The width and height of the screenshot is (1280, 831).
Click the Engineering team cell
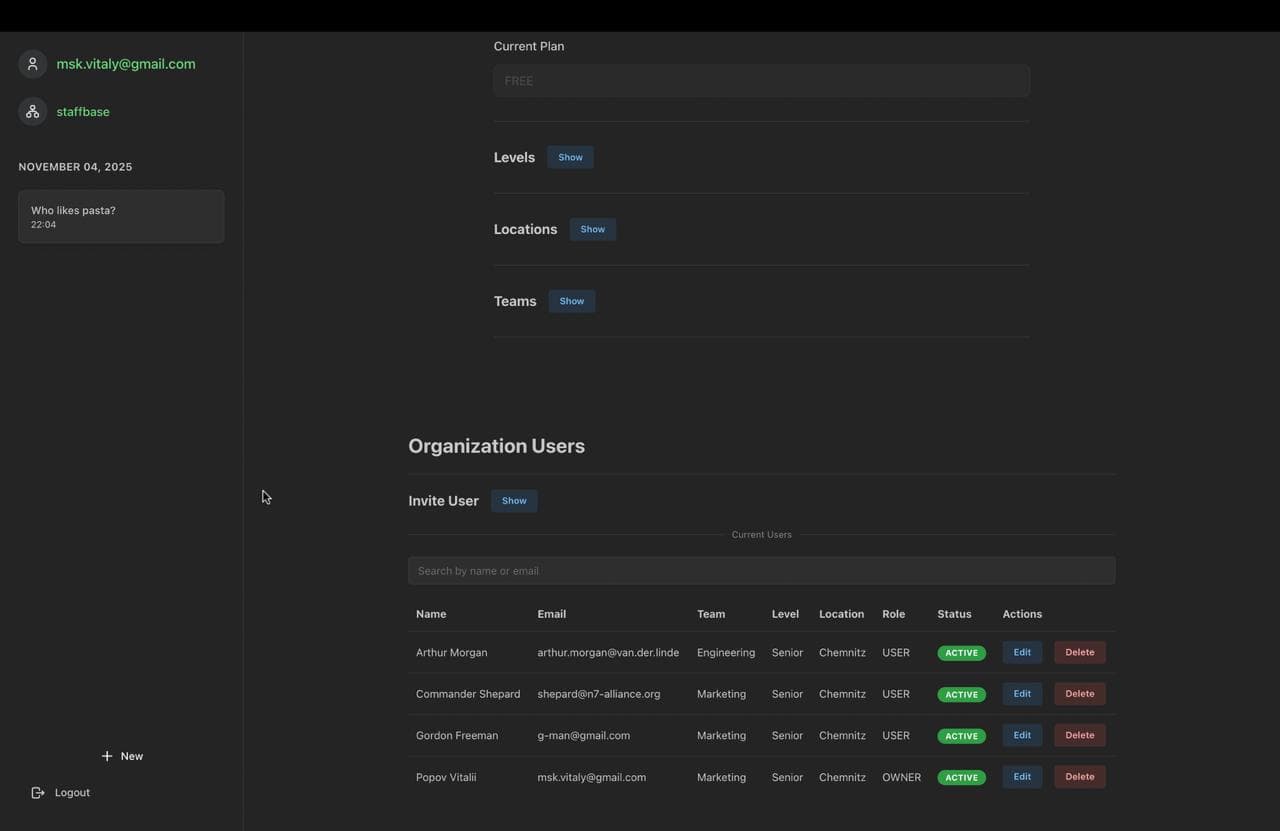pyautogui.click(x=726, y=653)
